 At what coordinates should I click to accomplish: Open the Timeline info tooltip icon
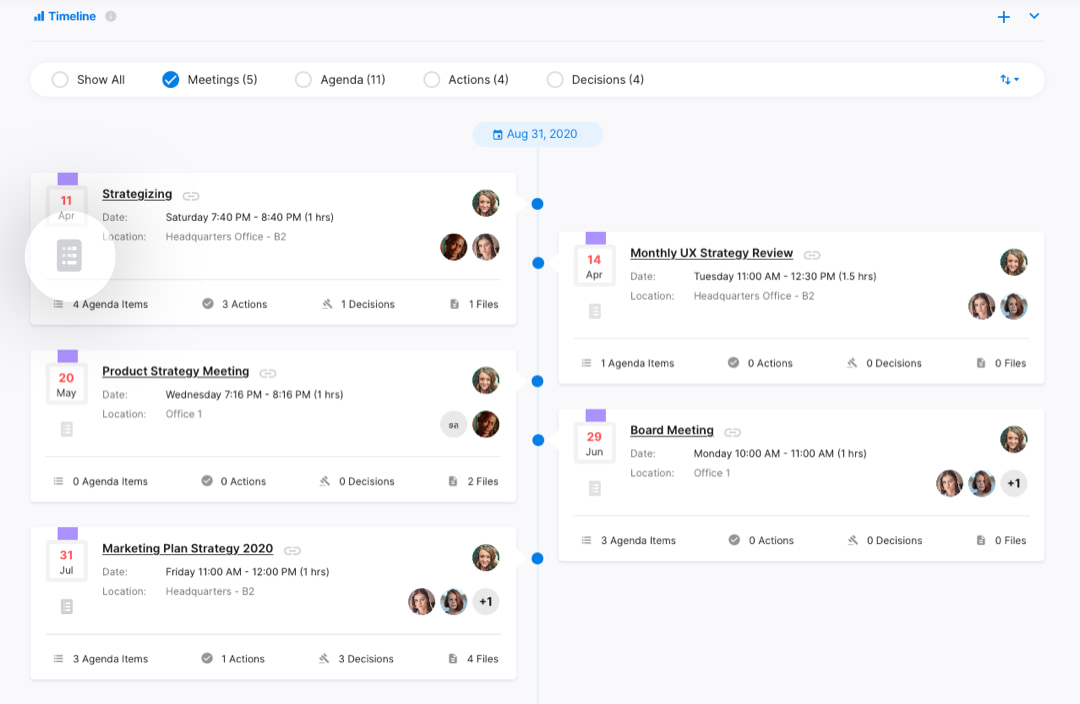pos(110,16)
